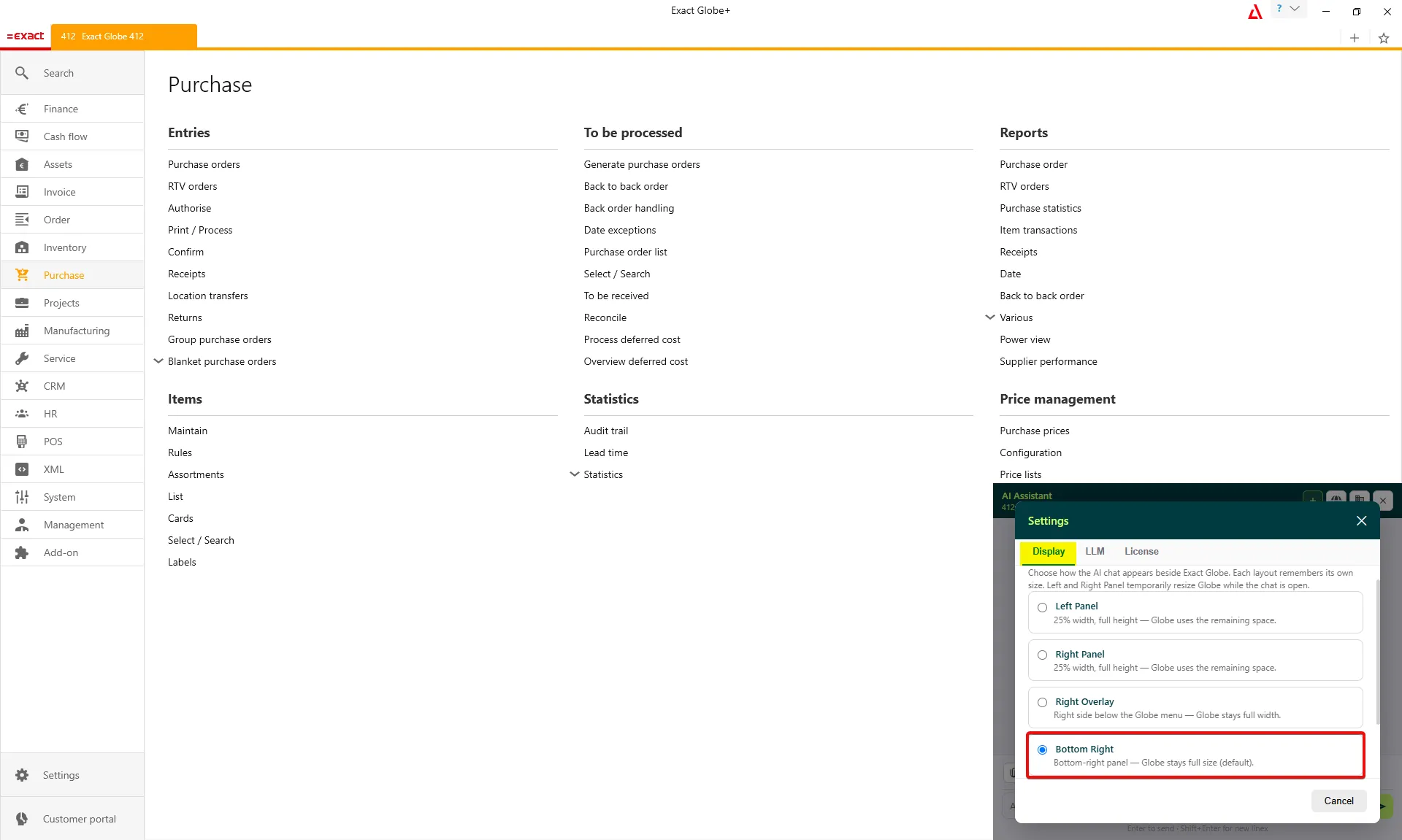Open the help dropdown arrow in title bar

pos(1295,9)
